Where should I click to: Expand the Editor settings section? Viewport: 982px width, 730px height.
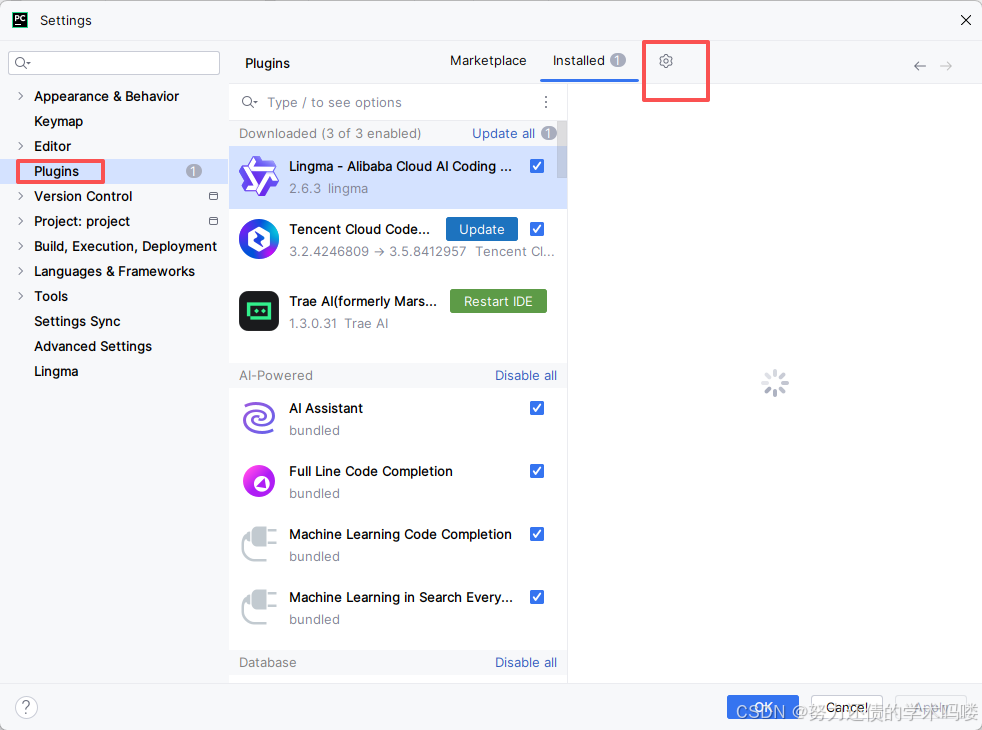pyautogui.click(x=21, y=146)
